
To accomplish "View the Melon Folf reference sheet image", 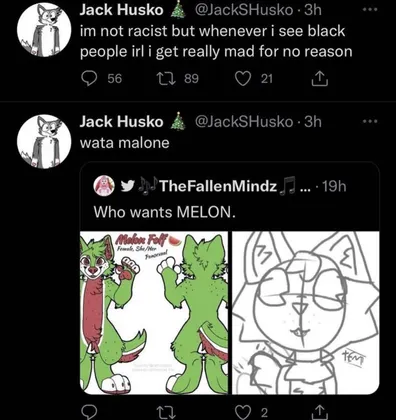I will 154,313.
